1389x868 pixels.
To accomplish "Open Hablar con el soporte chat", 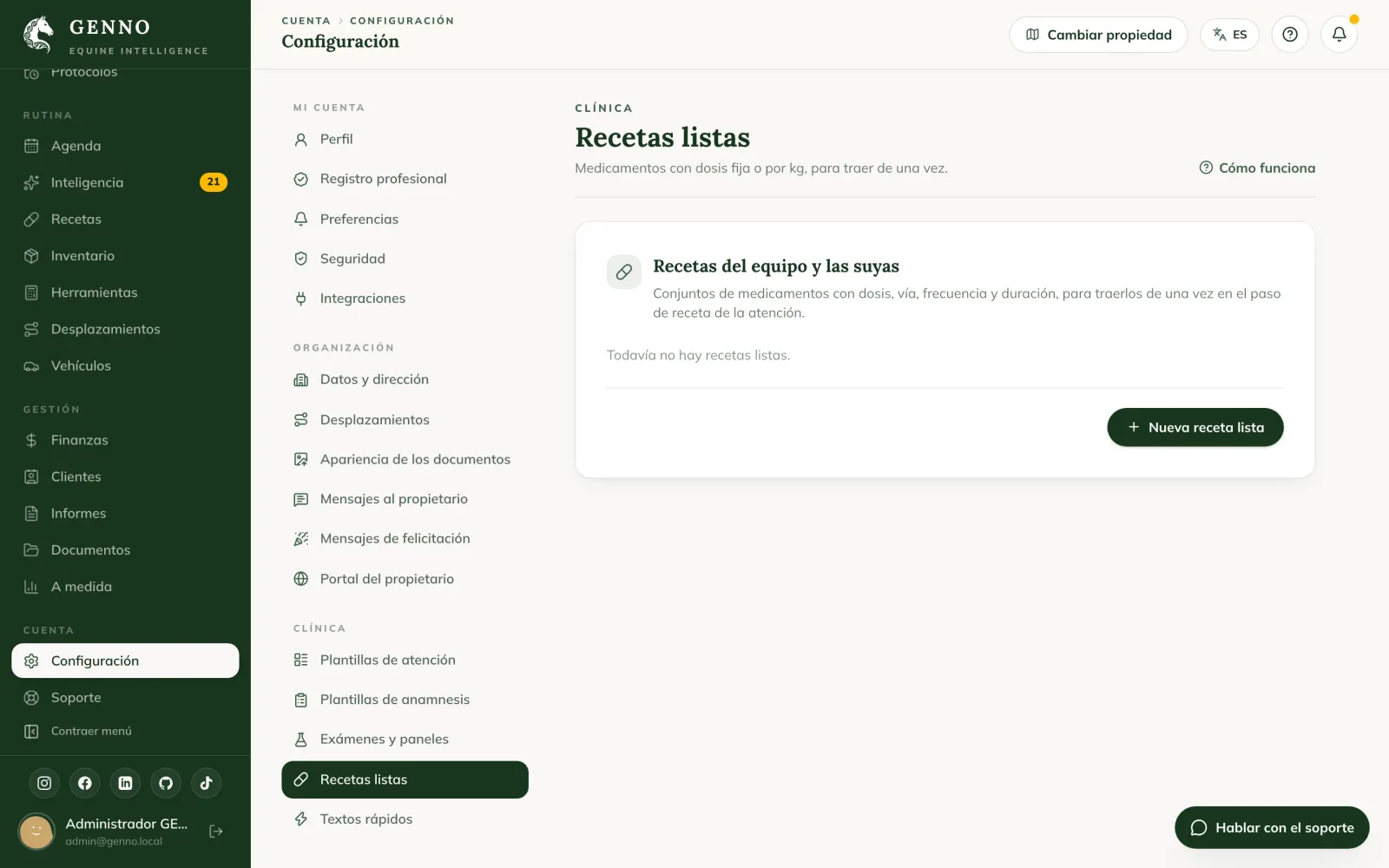I will 1272,827.
